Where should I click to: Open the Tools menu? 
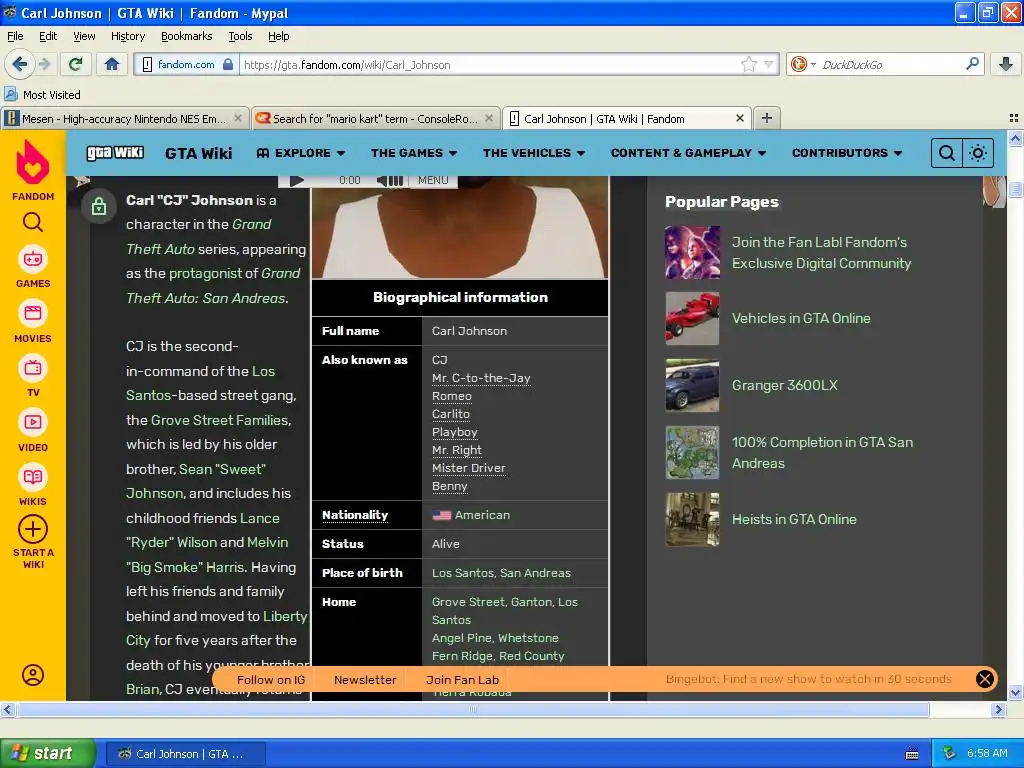pyautogui.click(x=240, y=36)
